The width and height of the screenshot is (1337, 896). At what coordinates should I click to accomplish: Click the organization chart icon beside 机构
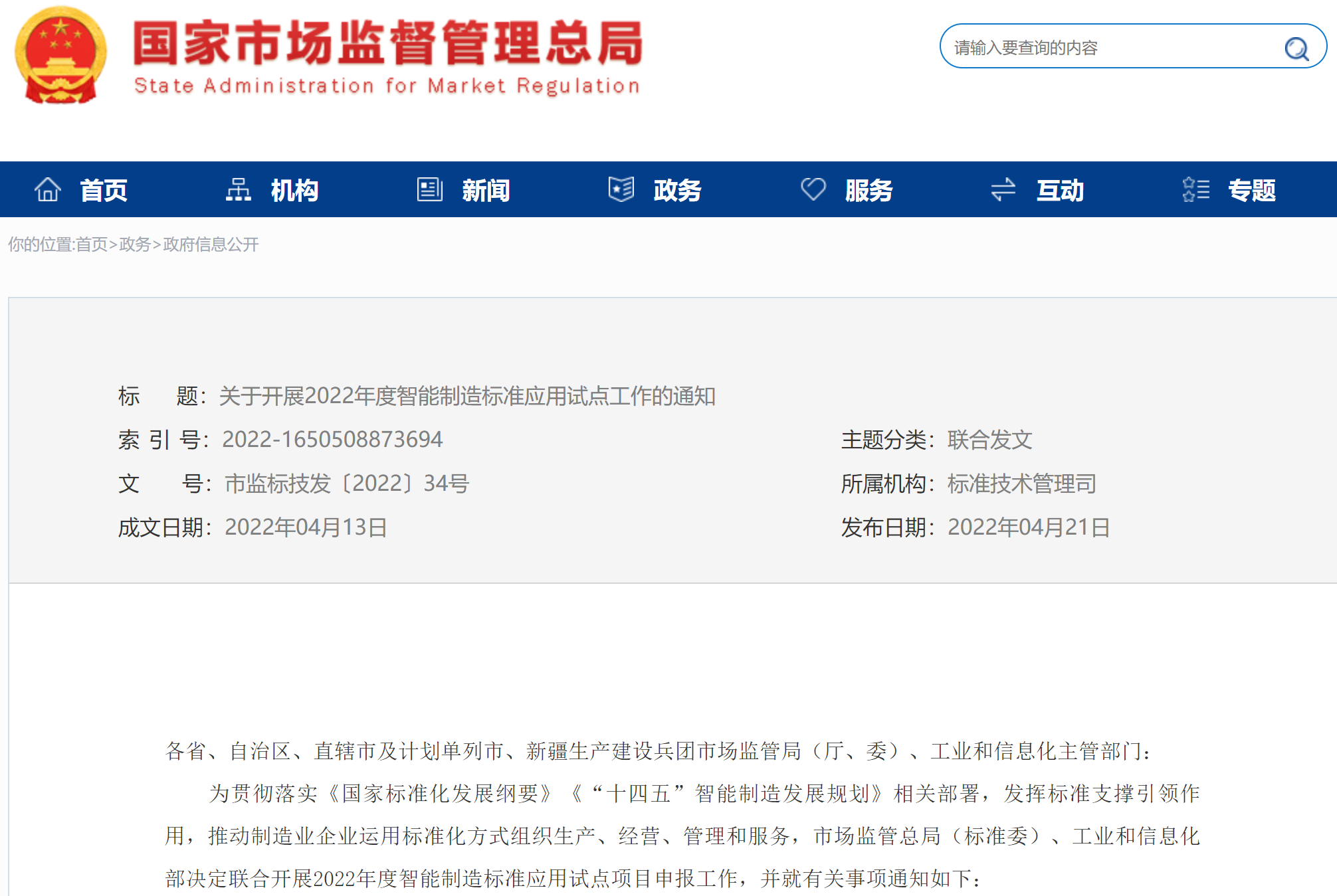click(239, 190)
